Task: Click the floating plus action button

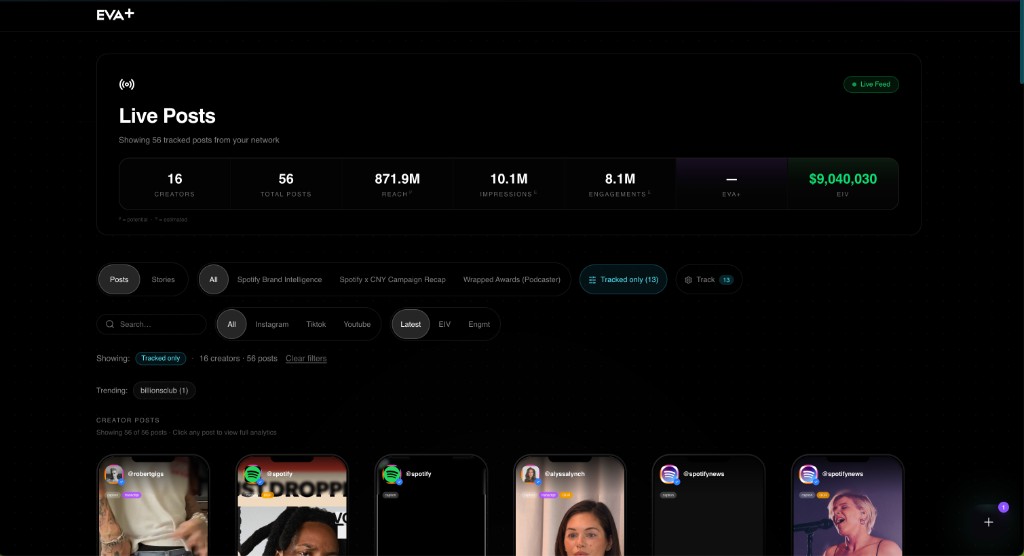Action: [988, 522]
